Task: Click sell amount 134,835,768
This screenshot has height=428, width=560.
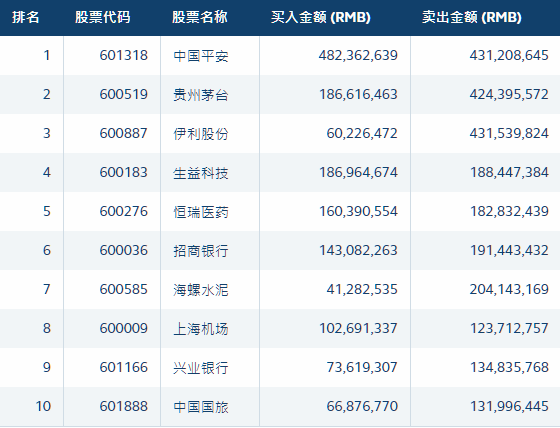Action: 509,367
